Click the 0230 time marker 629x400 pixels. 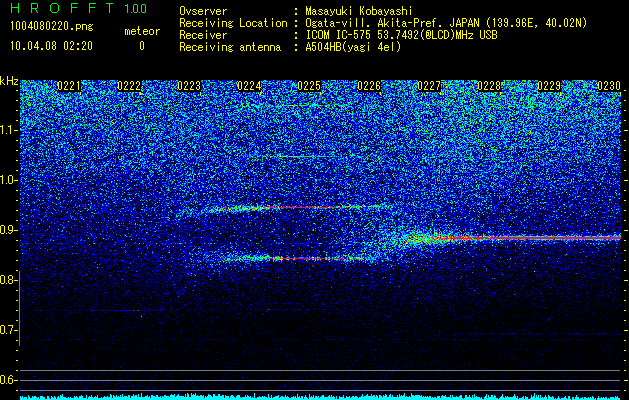[609, 86]
